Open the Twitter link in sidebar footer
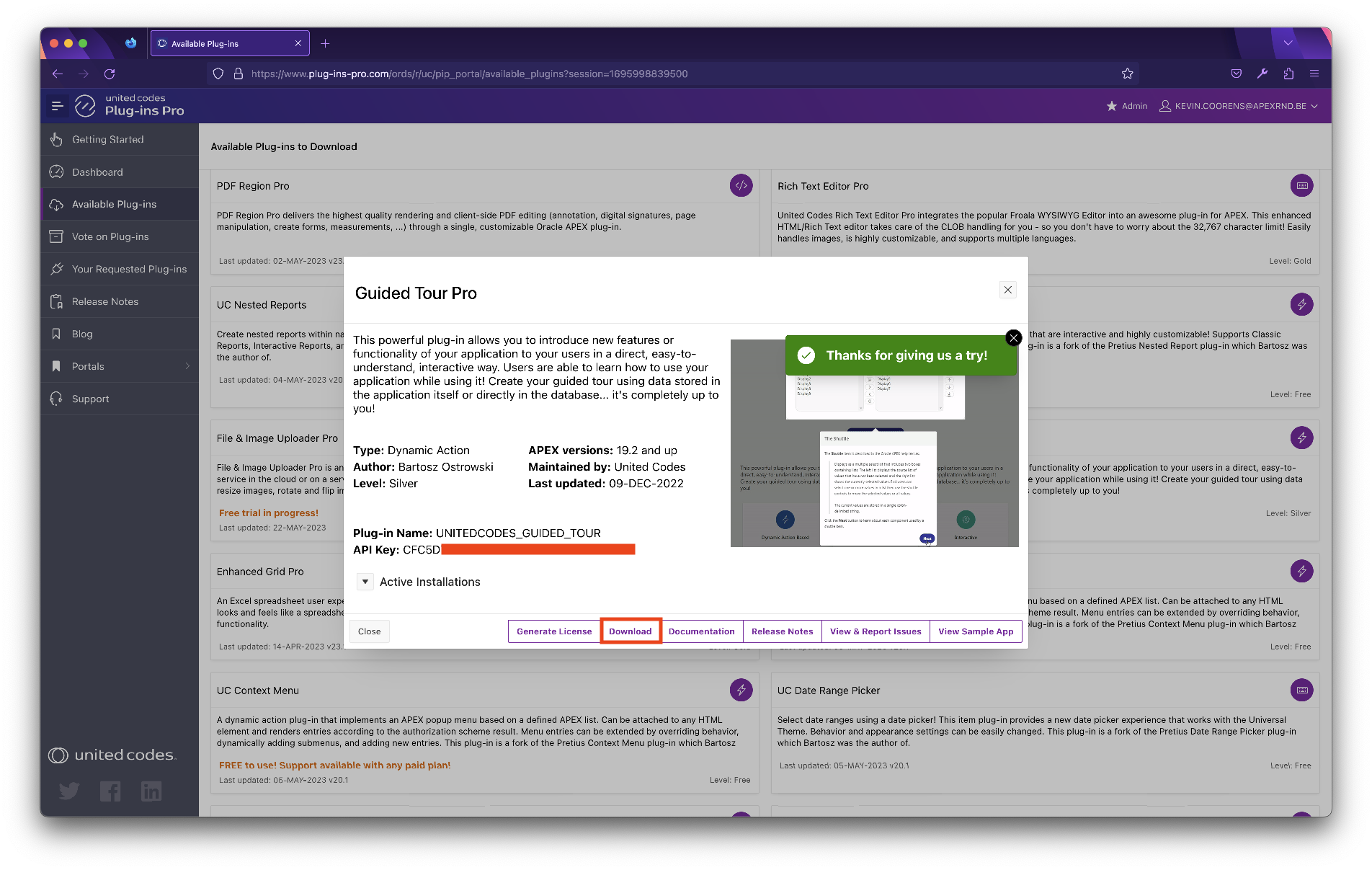The image size is (1372, 870). point(69,791)
